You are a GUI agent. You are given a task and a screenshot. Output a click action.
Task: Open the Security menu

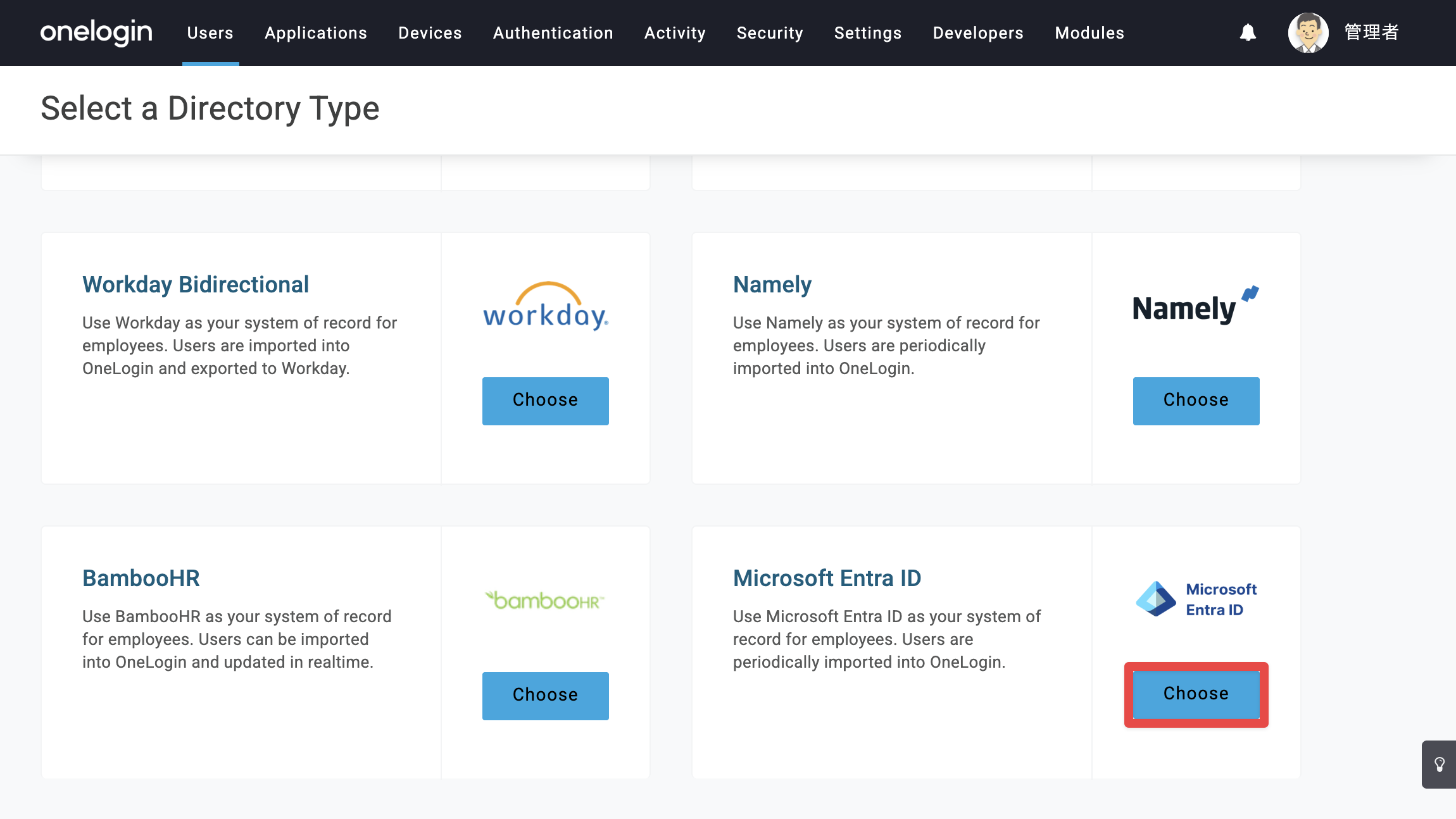(770, 33)
